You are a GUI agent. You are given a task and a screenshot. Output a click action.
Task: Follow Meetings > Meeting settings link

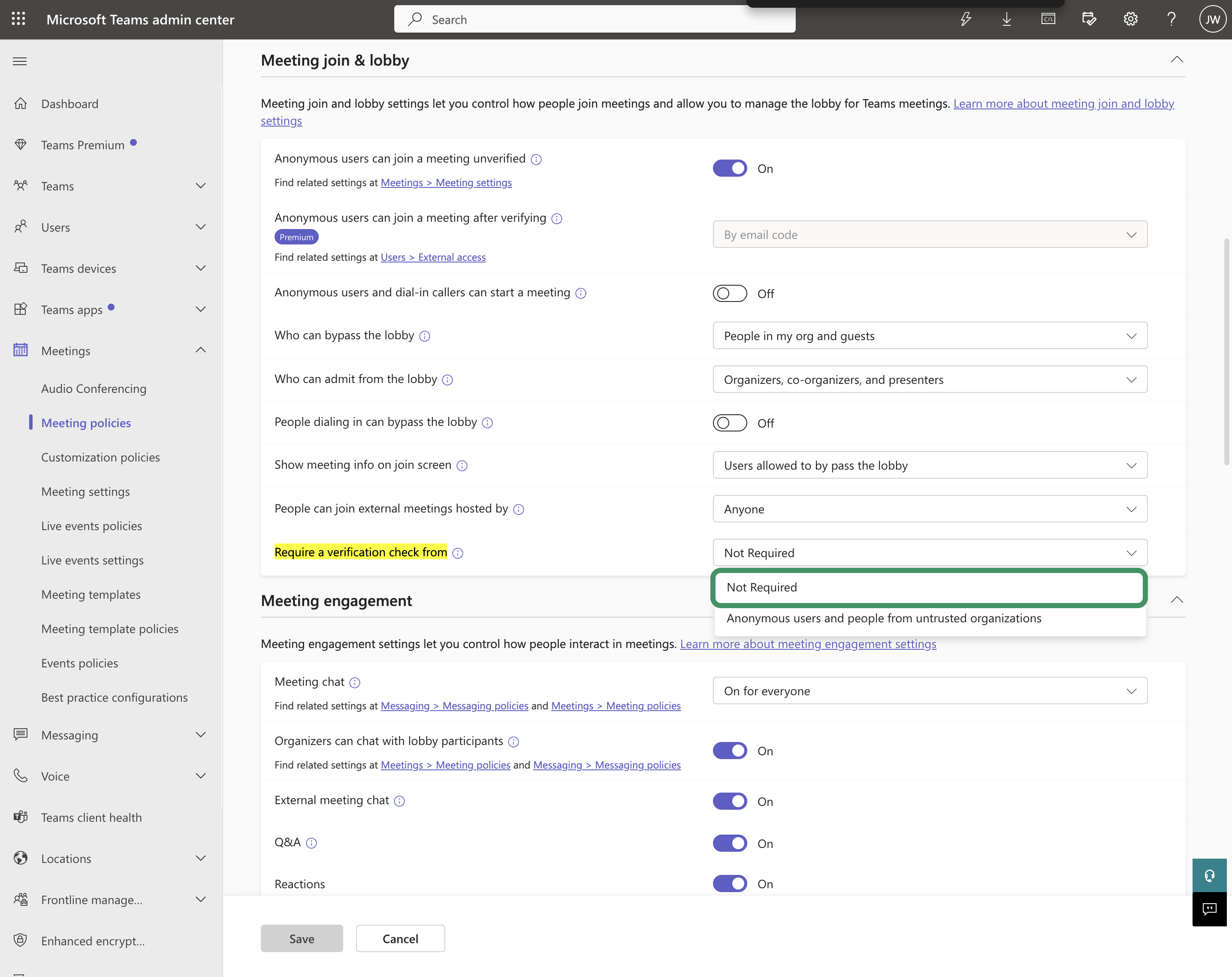(446, 182)
